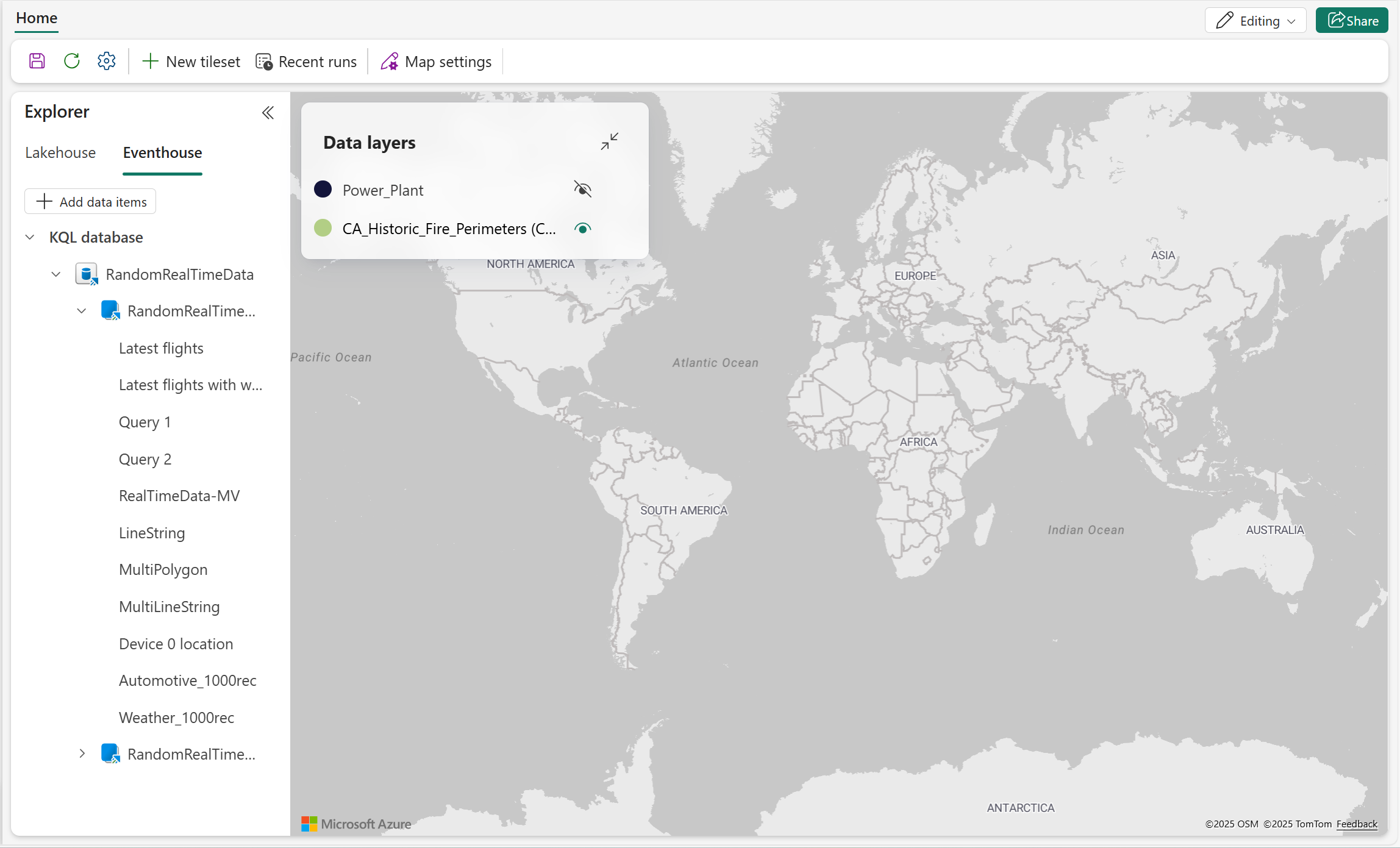Hide the CA_Historic_Fire_Perimeters layer

pyautogui.click(x=582, y=229)
